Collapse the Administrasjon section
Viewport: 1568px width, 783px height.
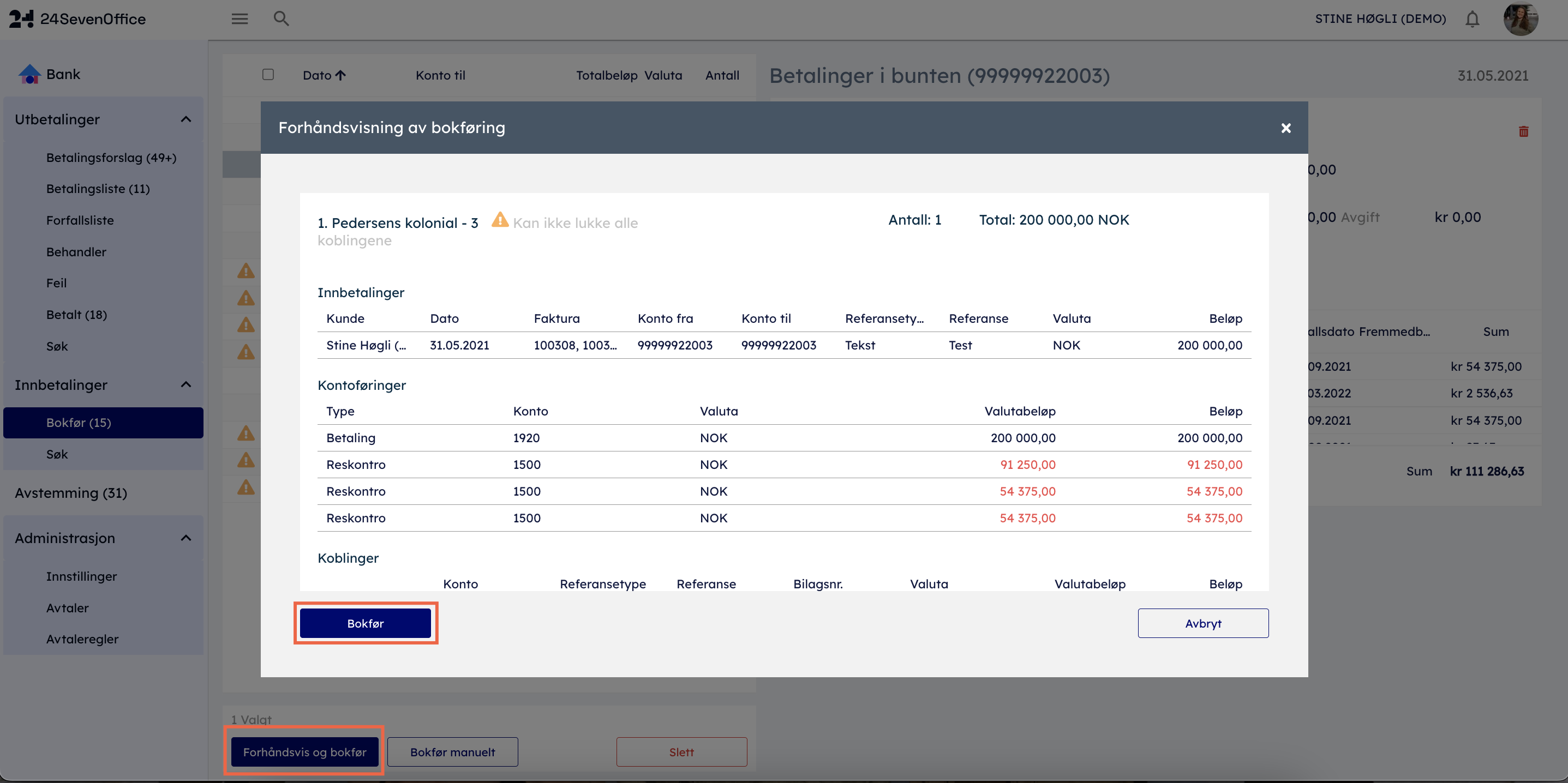[x=185, y=538]
